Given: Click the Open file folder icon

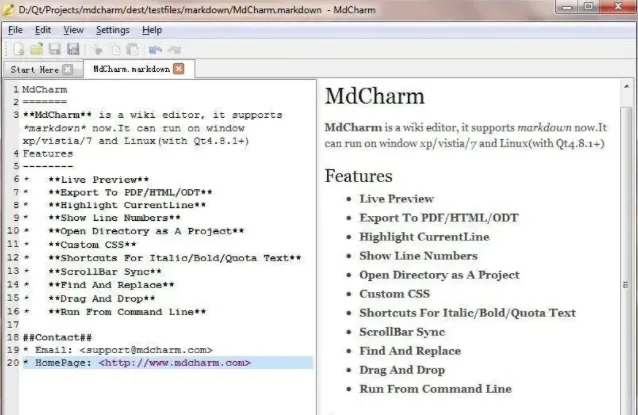Looking at the screenshot, I should coord(37,49).
